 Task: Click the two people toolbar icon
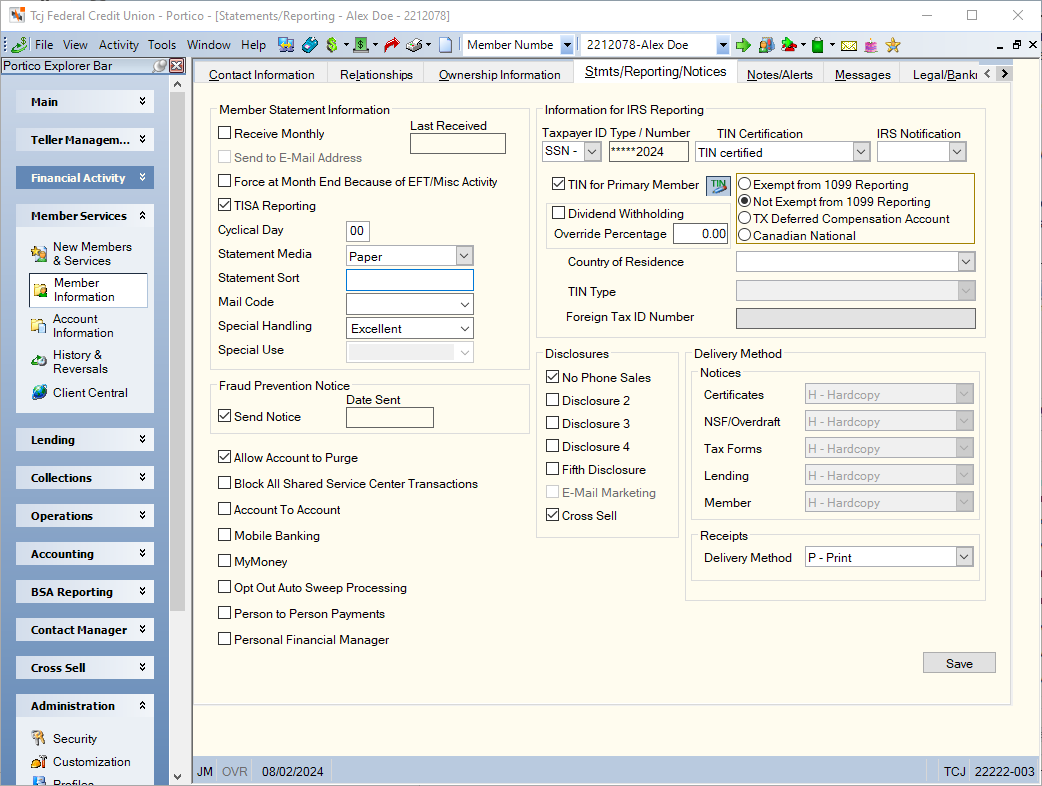(766, 45)
